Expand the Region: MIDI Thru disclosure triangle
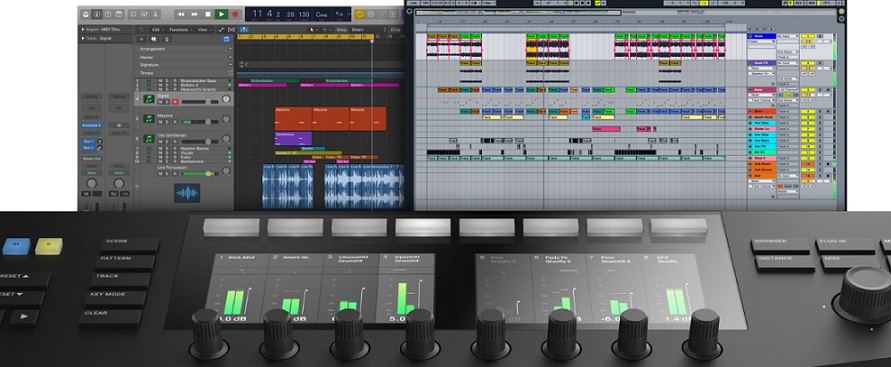 83,29
